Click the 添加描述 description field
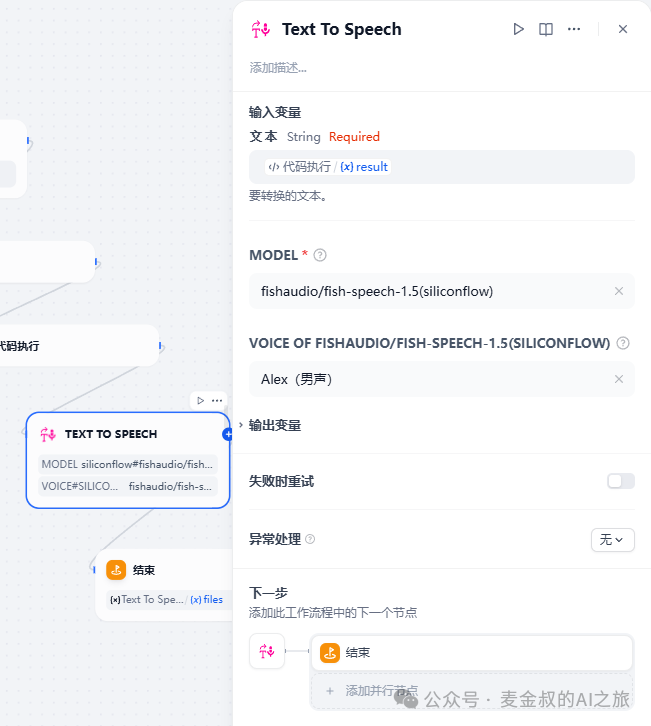651x726 pixels. (x=279, y=68)
